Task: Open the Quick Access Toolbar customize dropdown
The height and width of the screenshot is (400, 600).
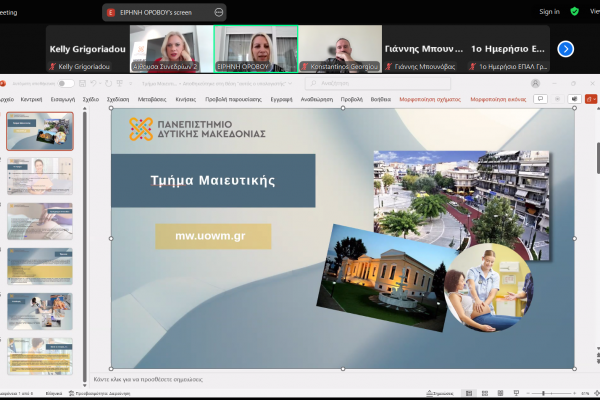Action: click(x=130, y=83)
